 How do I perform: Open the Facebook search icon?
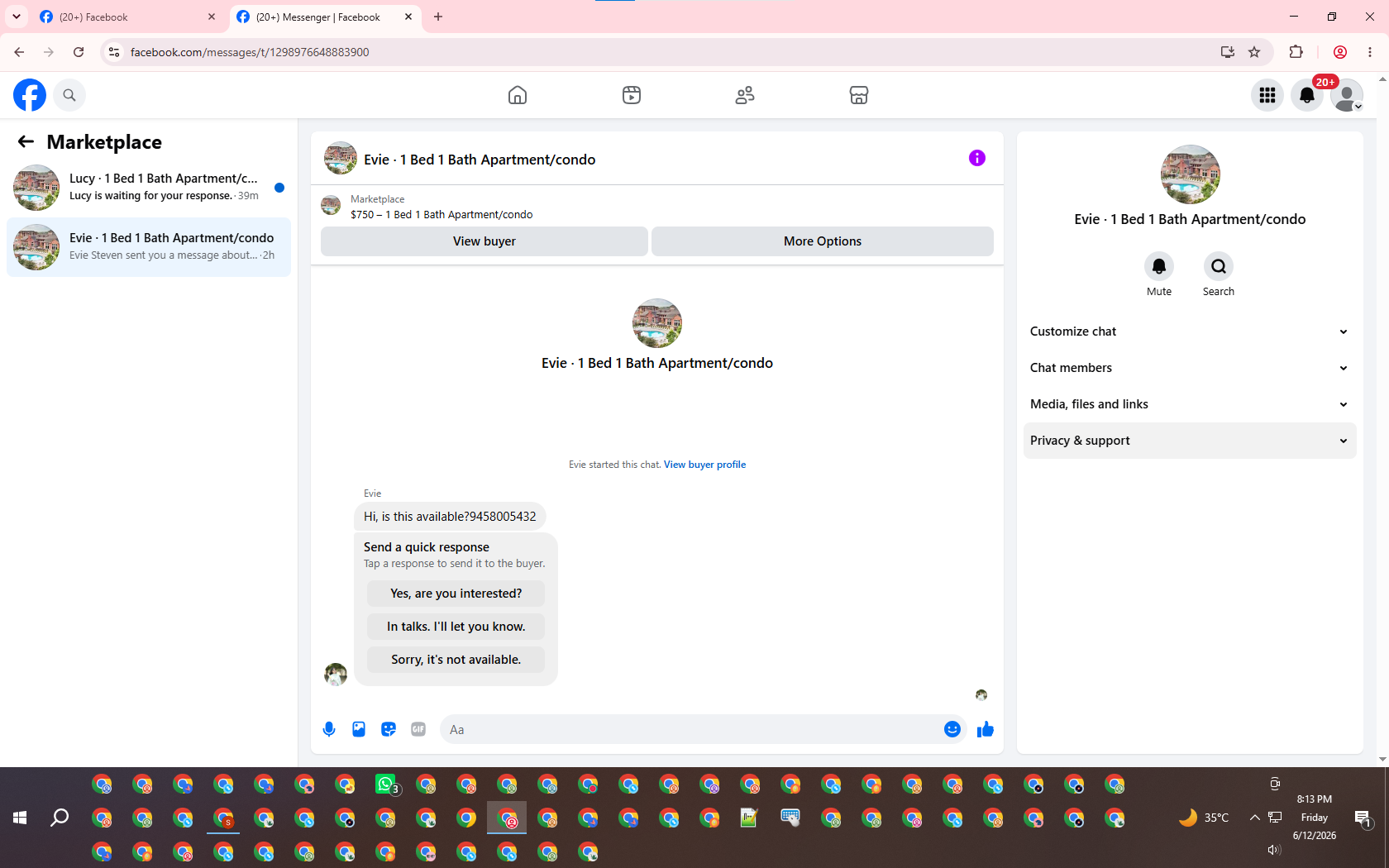click(x=69, y=95)
